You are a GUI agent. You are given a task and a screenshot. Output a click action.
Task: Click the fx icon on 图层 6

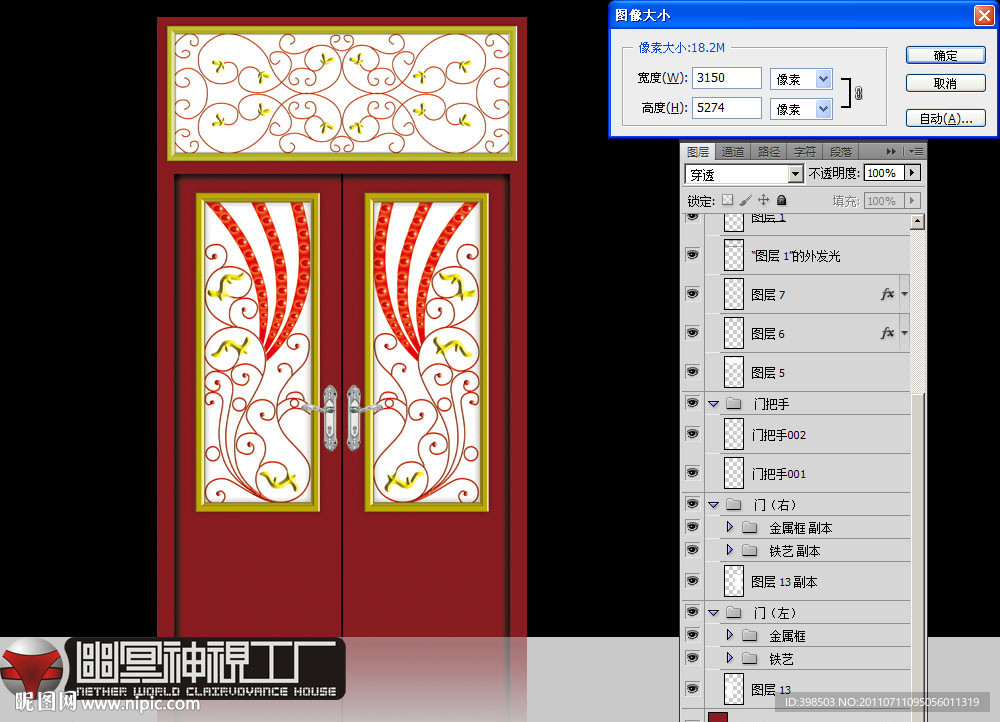(x=887, y=333)
